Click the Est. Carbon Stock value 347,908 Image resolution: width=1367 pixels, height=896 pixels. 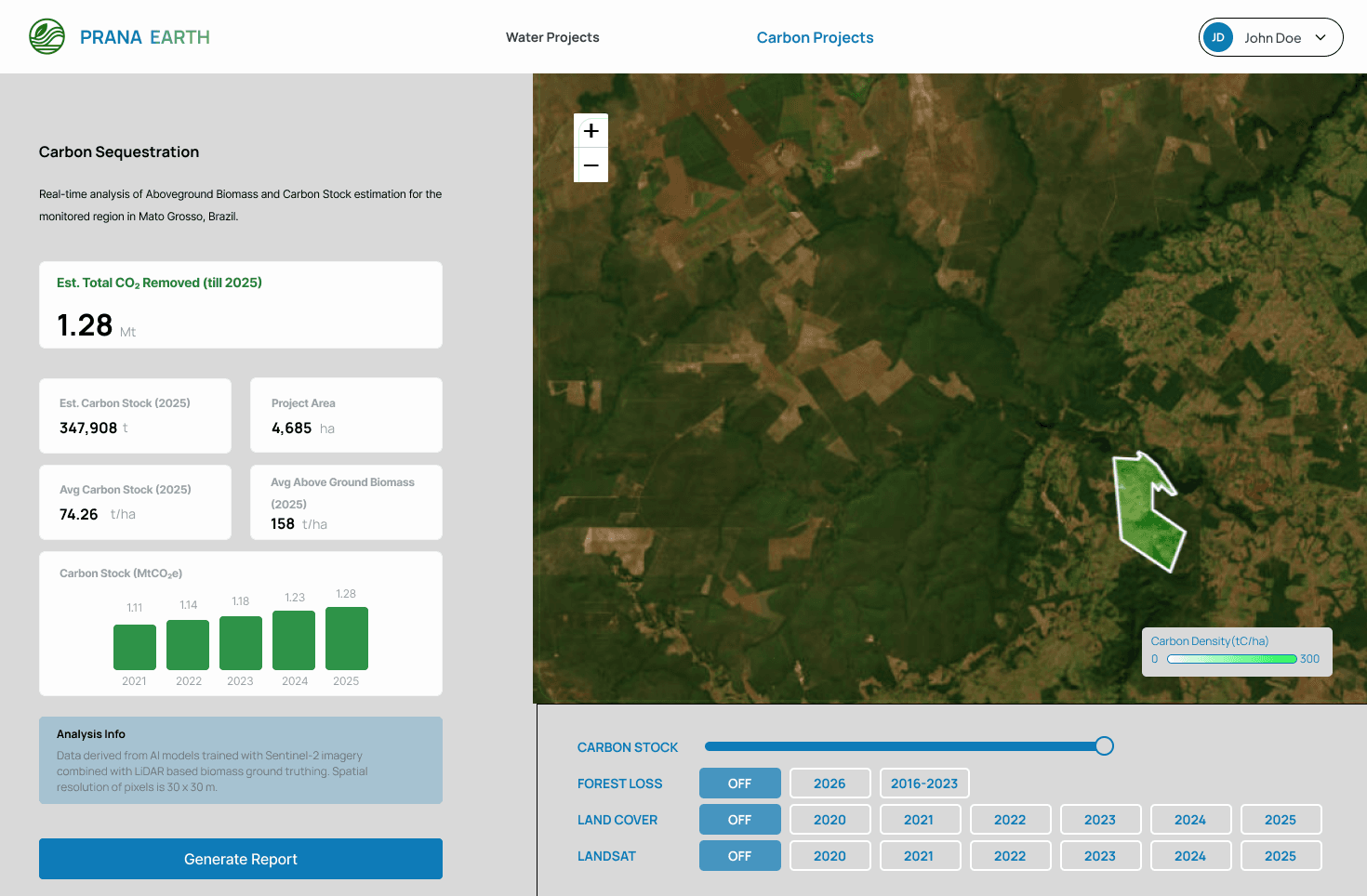pos(88,428)
